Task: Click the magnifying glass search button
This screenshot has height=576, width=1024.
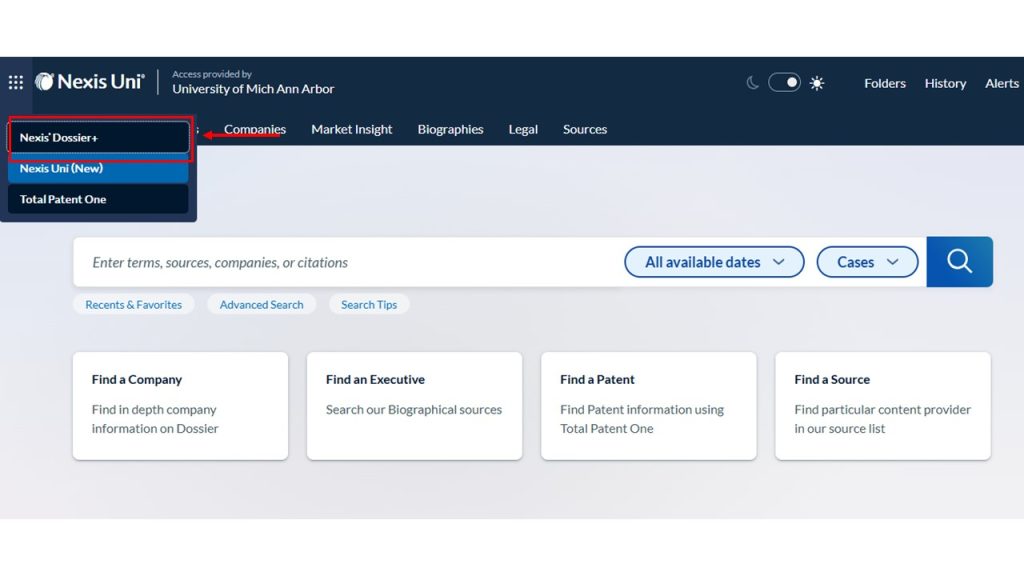Action: [959, 262]
